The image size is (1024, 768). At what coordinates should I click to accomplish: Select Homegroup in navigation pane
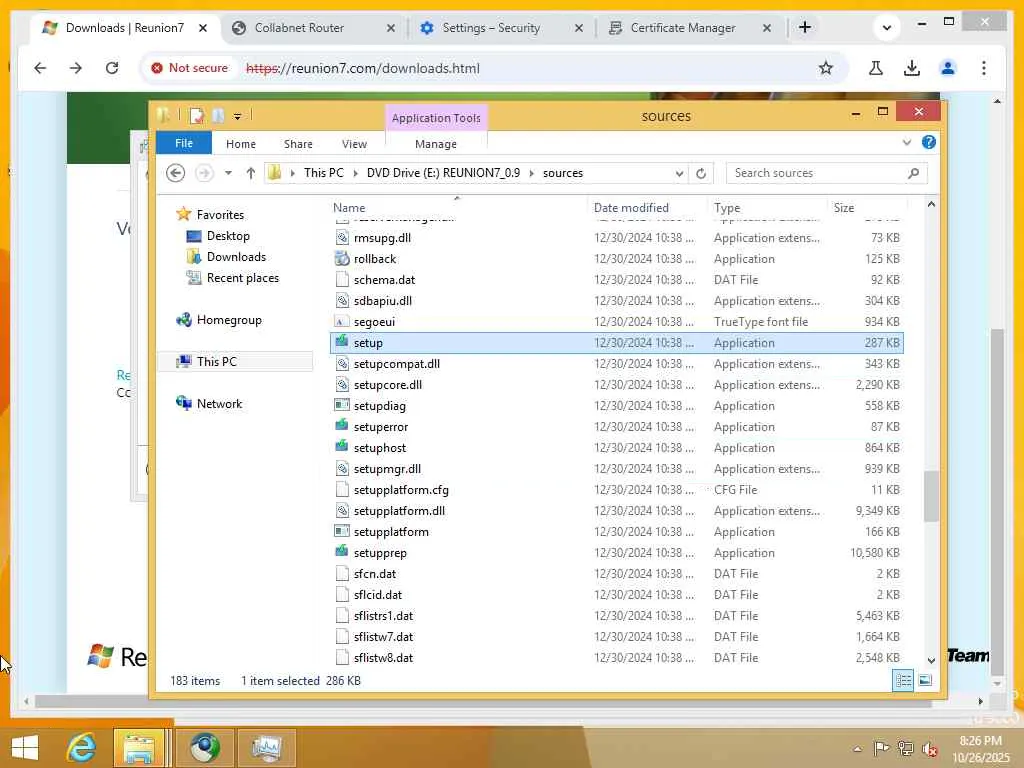coord(229,320)
